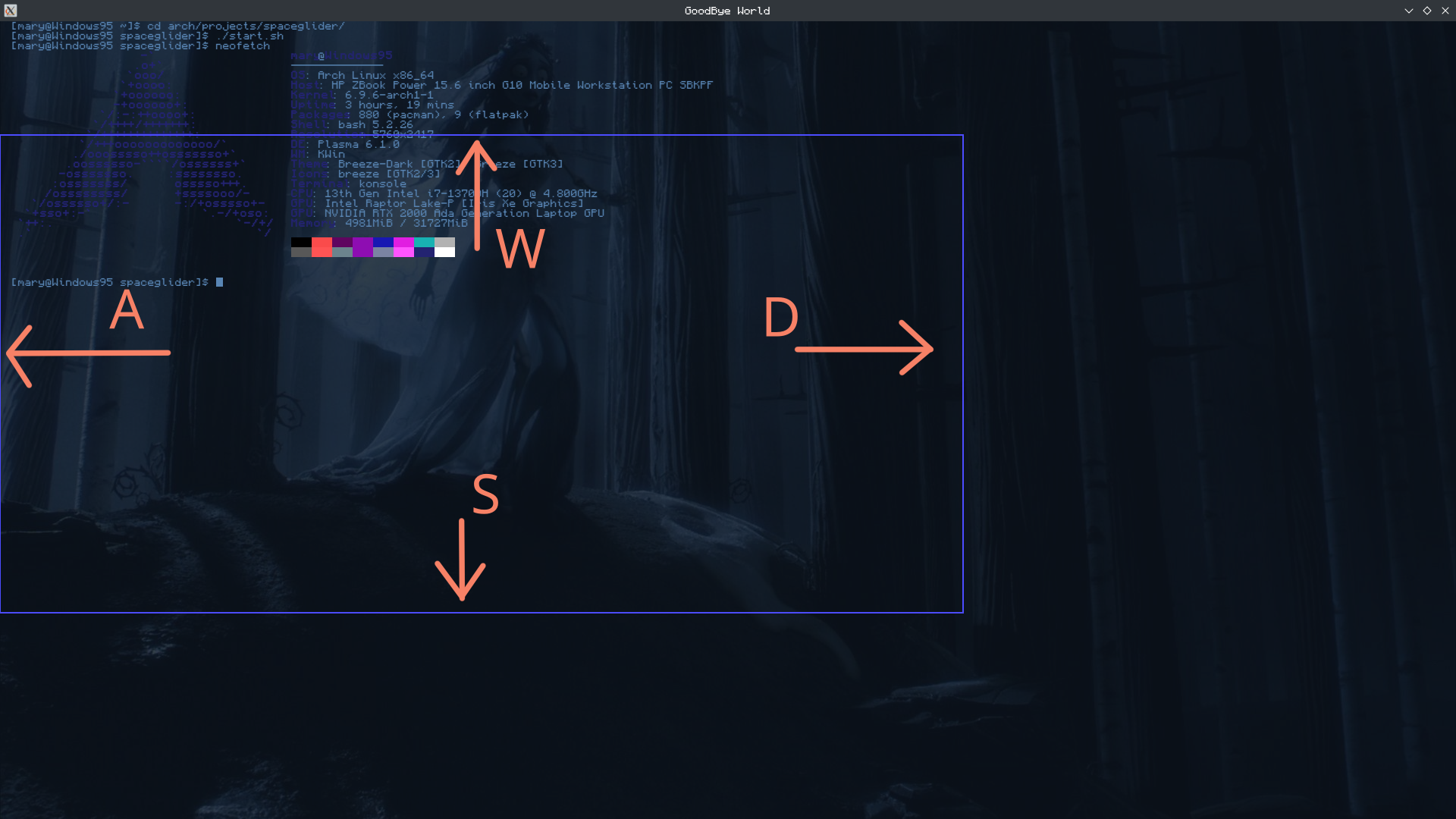The image size is (1456, 819).
Task: Click the './start.sh' command text
Action: pyautogui.click(x=249, y=36)
